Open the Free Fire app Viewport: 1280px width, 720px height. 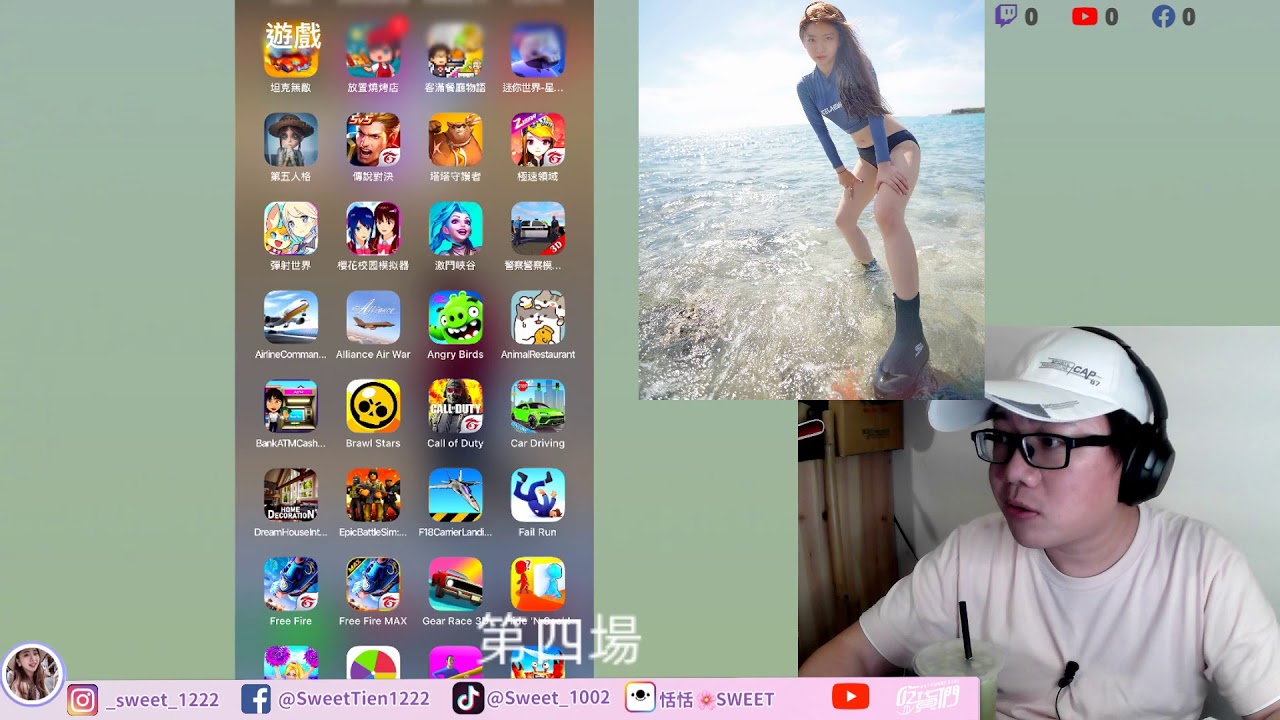291,585
